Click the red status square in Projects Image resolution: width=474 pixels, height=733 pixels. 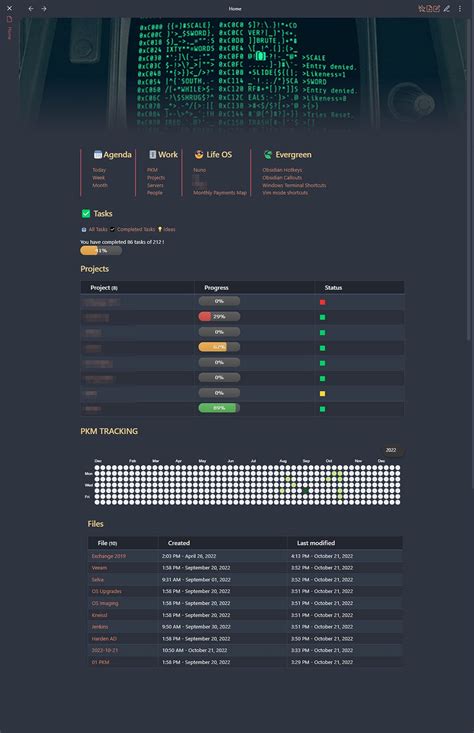click(322, 302)
